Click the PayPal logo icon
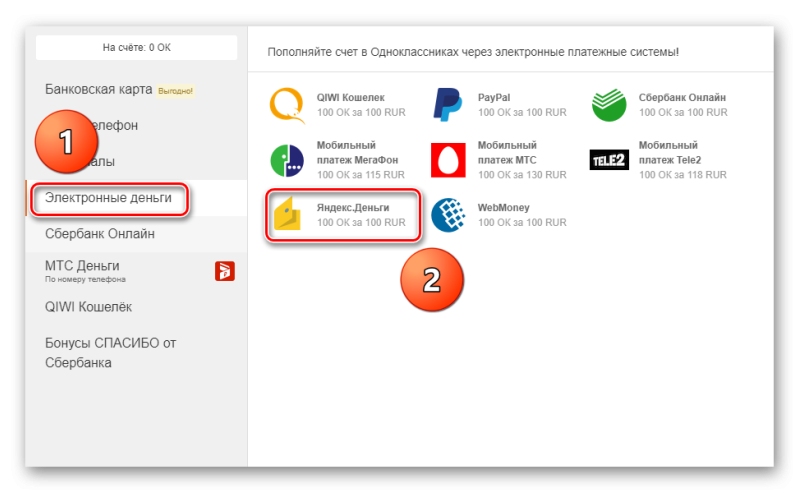The image size is (800, 493). (x=448, y=105)
